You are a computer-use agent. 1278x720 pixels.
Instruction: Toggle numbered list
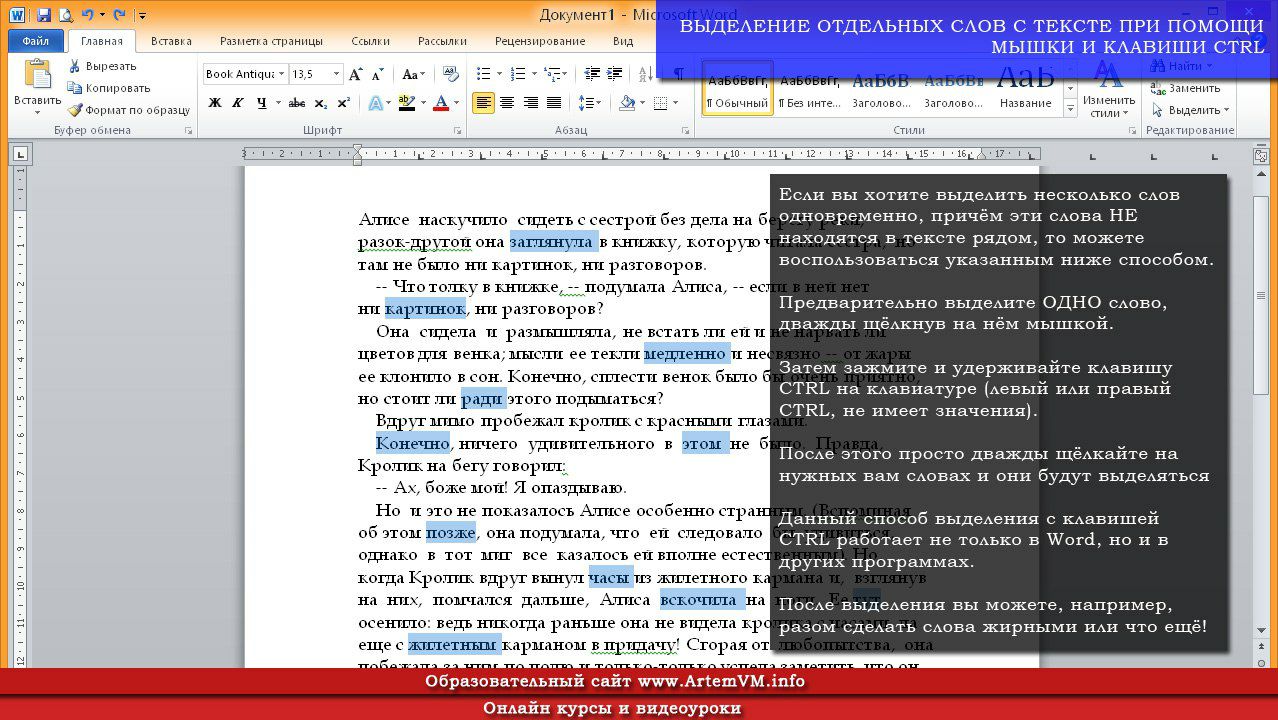point(518,74)
